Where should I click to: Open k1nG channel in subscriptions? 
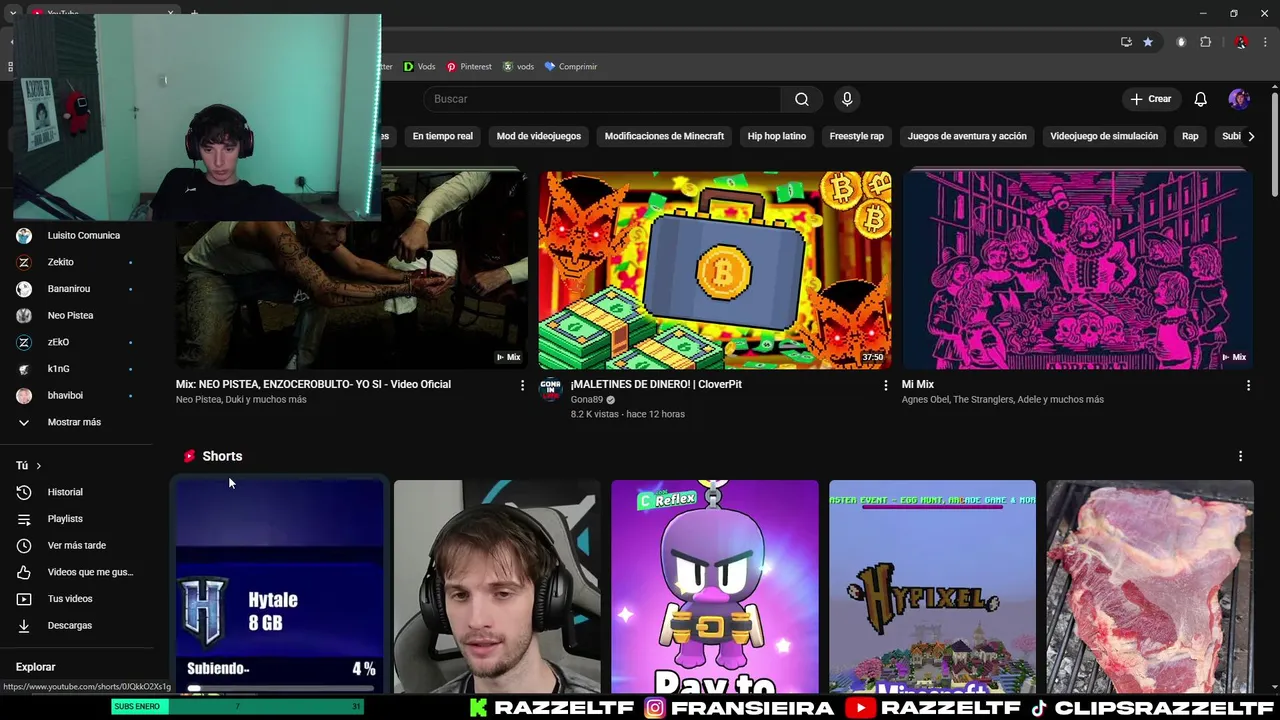click(77, 369)
